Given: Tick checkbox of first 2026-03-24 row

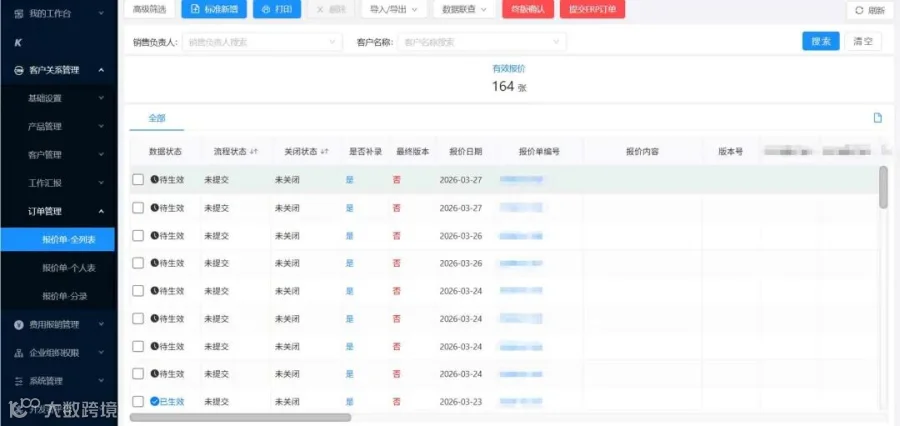Looking at the screenshot, I should (x=138, y=291).
